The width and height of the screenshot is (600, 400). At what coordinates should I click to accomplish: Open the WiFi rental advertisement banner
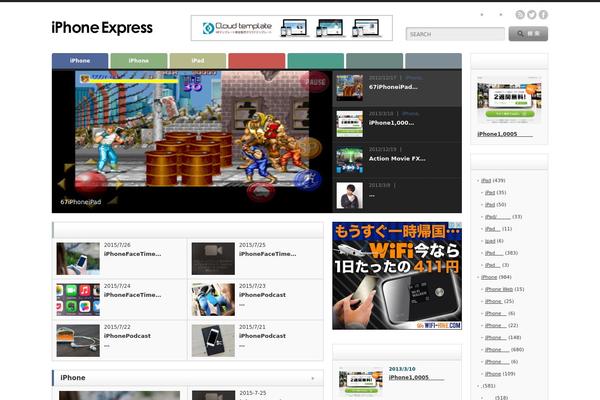click(x=397, y=276)
